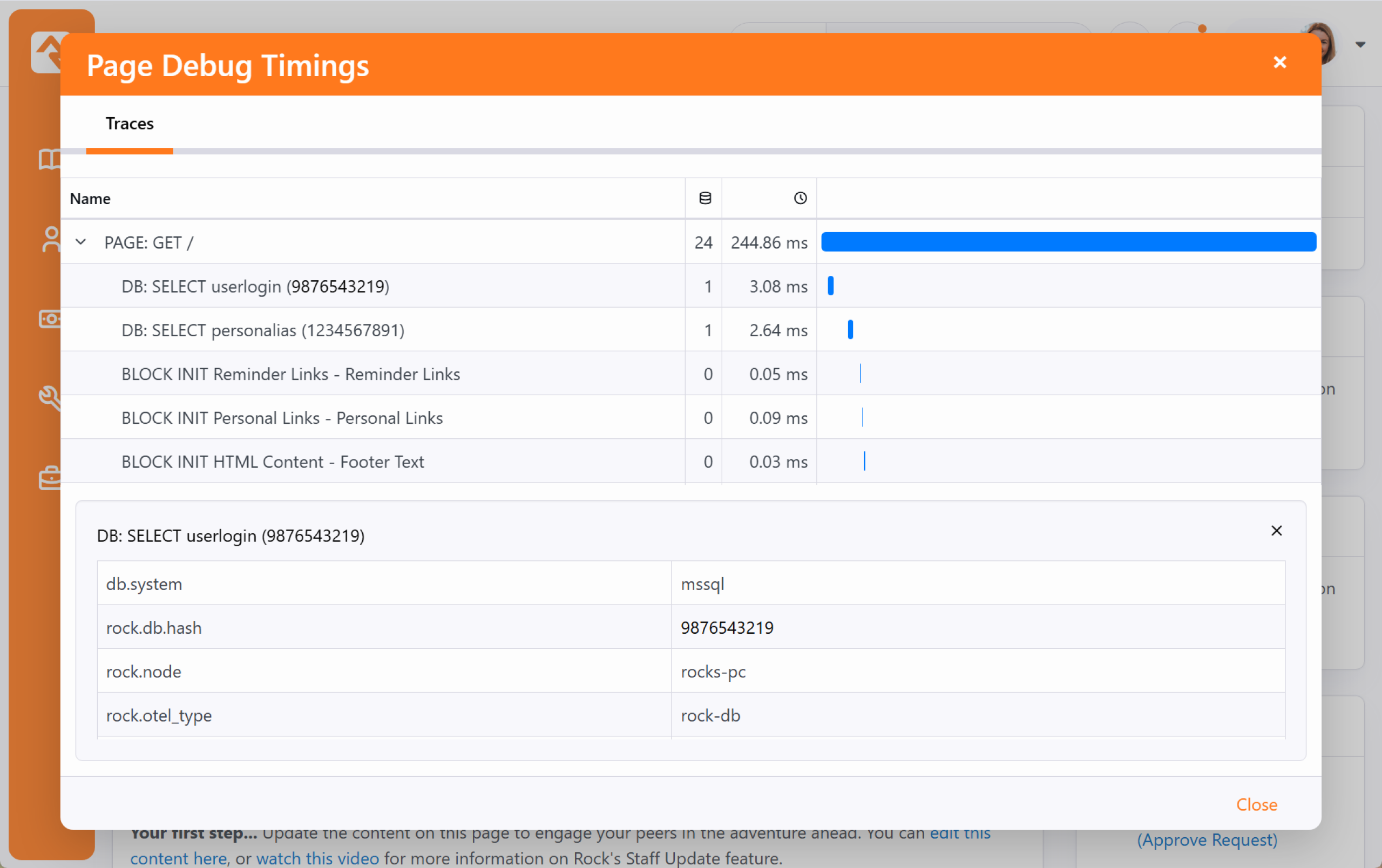Close the Page Debug Timings modal with X
1382x868 pixels.
tap(1279, 62)
